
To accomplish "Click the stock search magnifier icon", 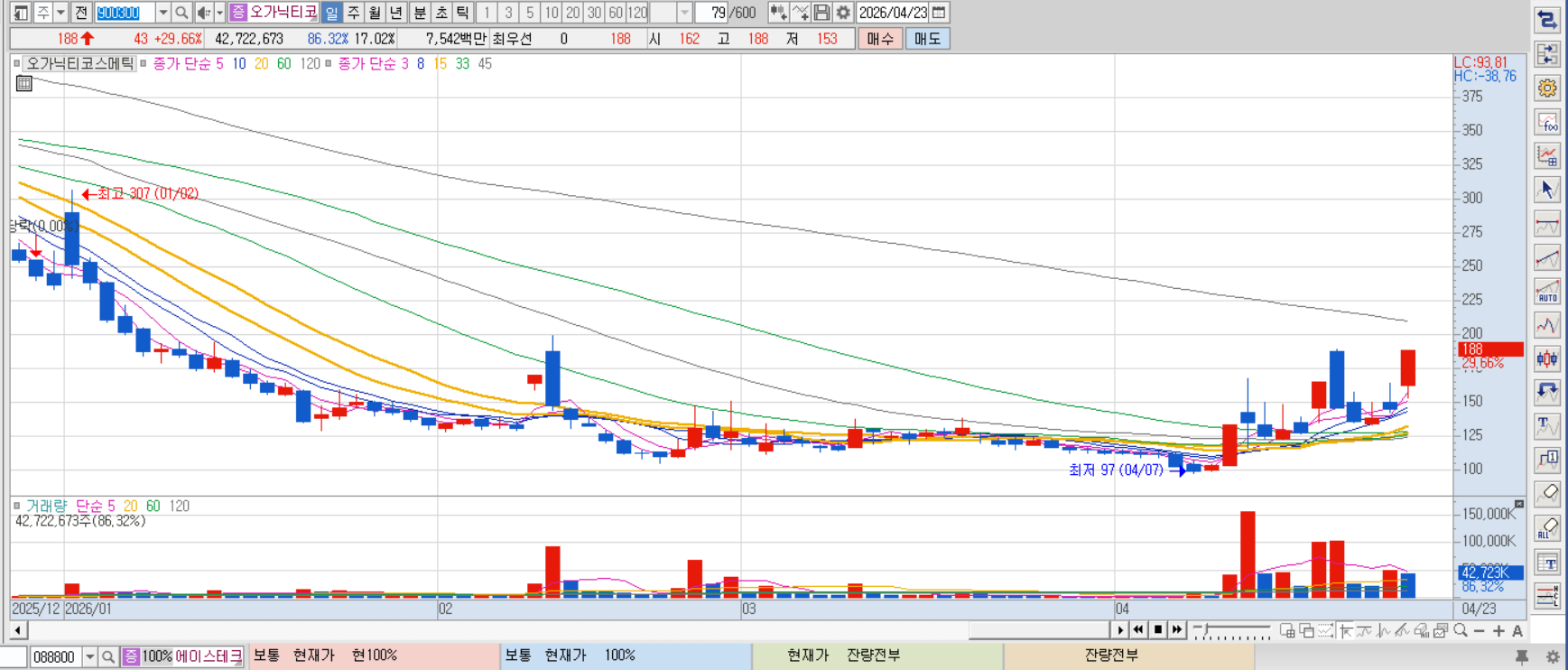I will click(x=181, y=13).
